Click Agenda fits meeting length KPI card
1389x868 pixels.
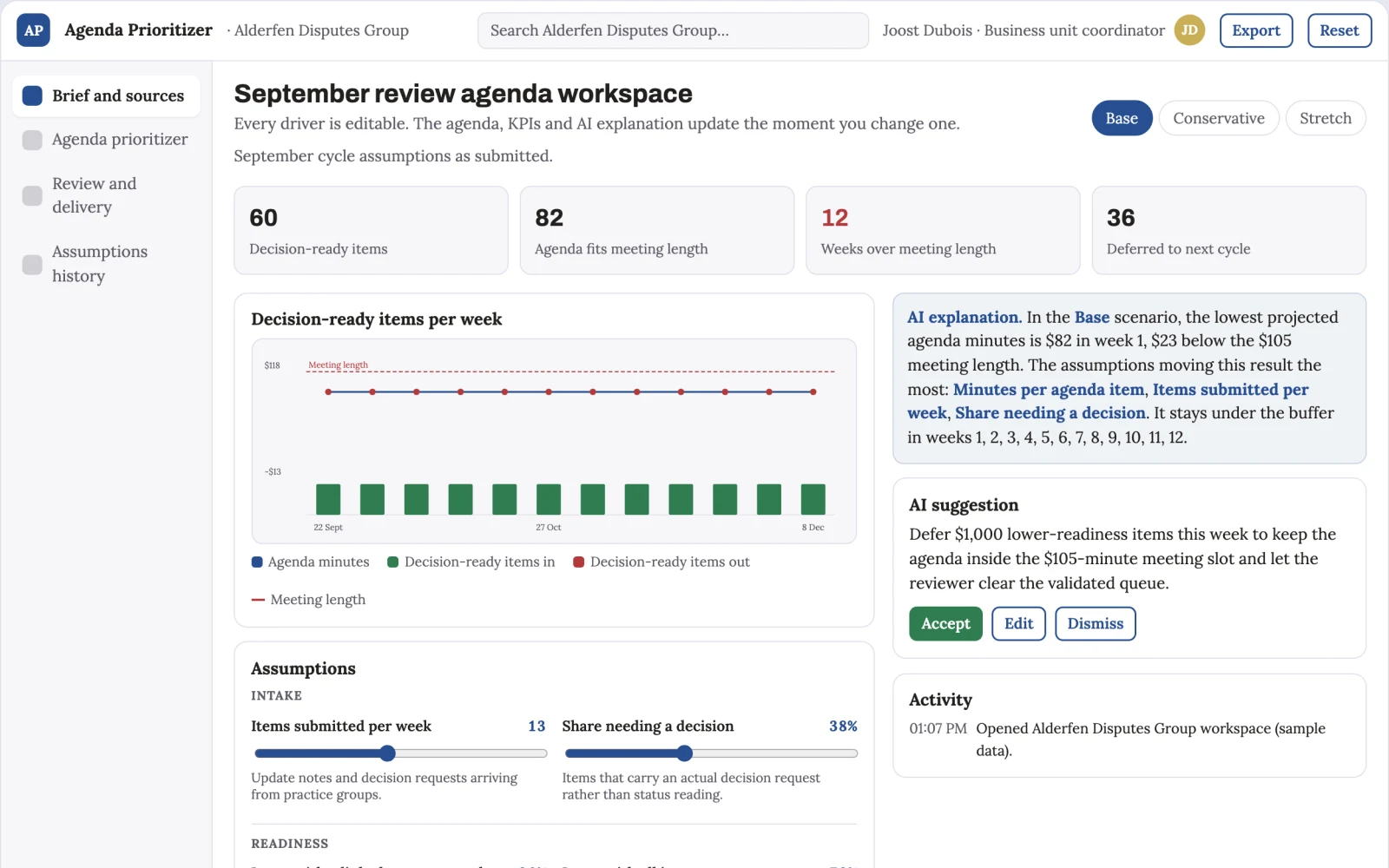(x=657, y=230)
